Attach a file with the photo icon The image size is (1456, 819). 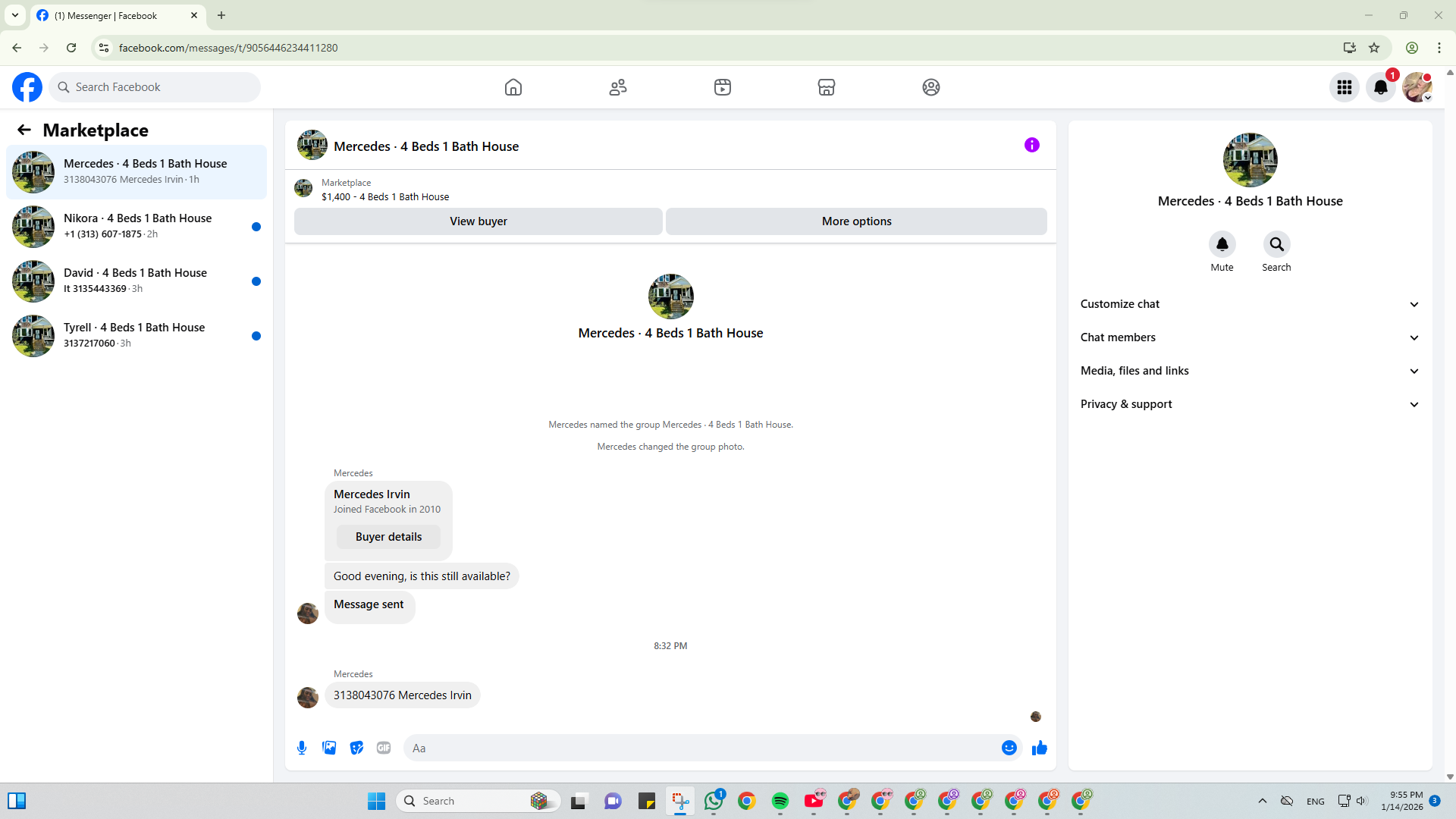329,748
